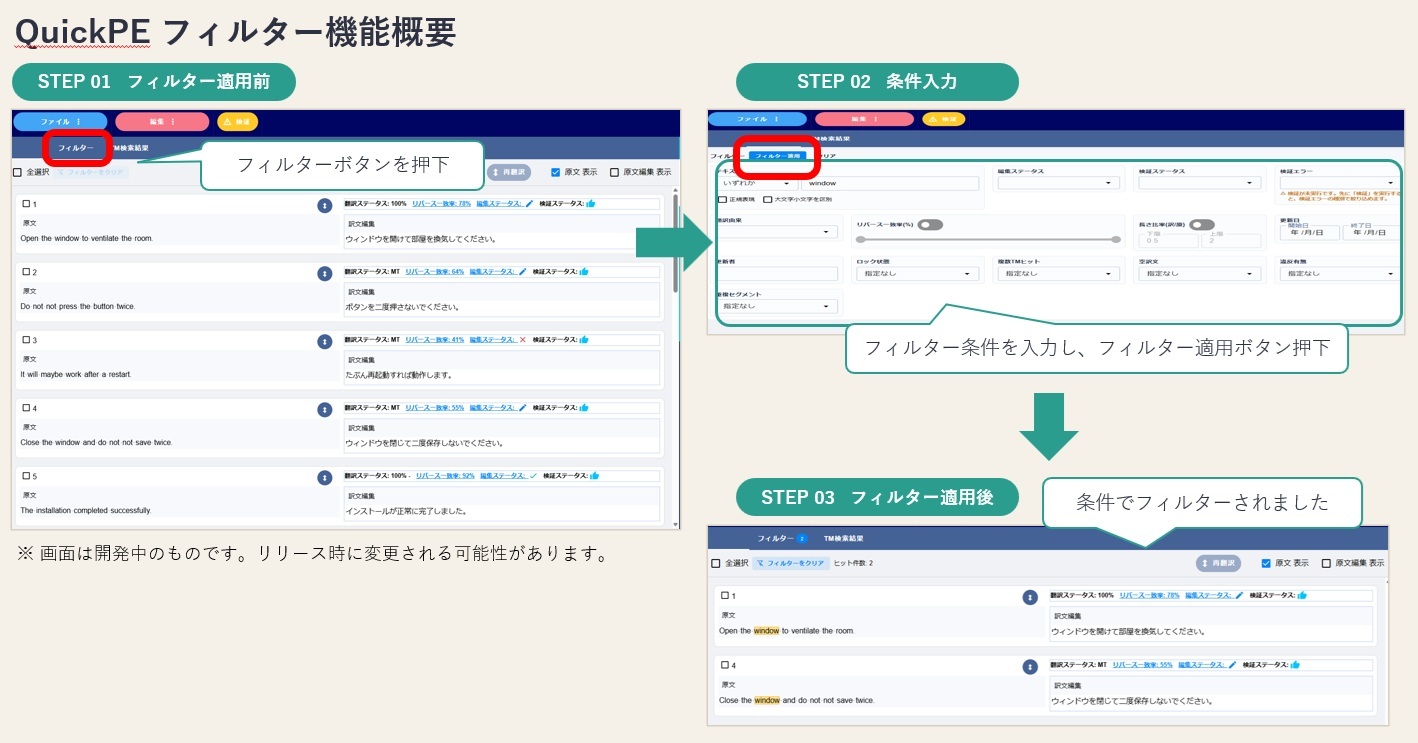Tick the 全選択 checkbox in STEP 01

point(17,172)
